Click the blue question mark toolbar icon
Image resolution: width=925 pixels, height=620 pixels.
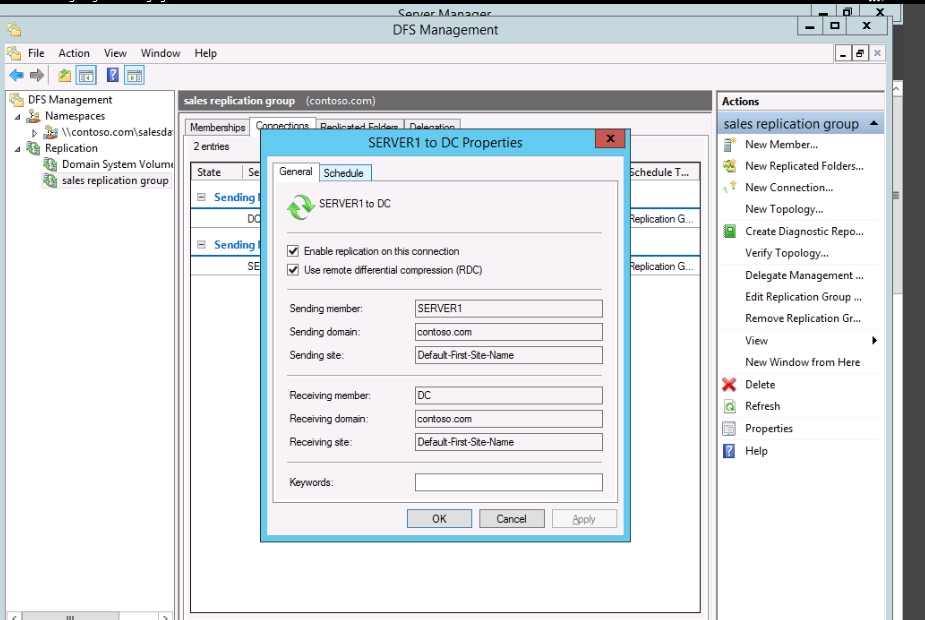(x=113, y=75)
